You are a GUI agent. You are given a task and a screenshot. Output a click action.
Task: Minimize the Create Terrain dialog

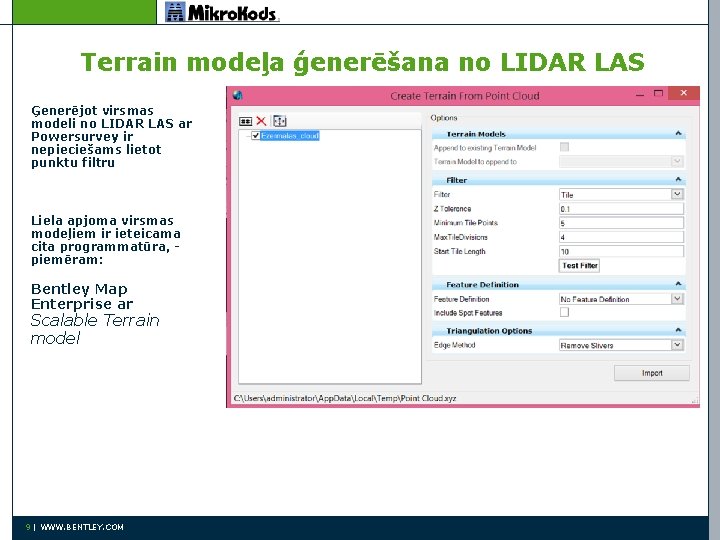tap(640, 95)
